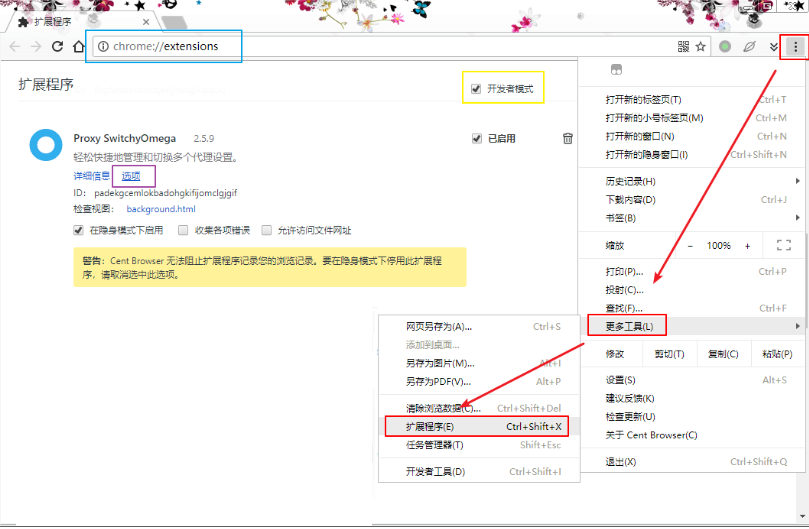Expand the 更多工具(L) submenu
This screenshot has height=529, width=809.
691,326
